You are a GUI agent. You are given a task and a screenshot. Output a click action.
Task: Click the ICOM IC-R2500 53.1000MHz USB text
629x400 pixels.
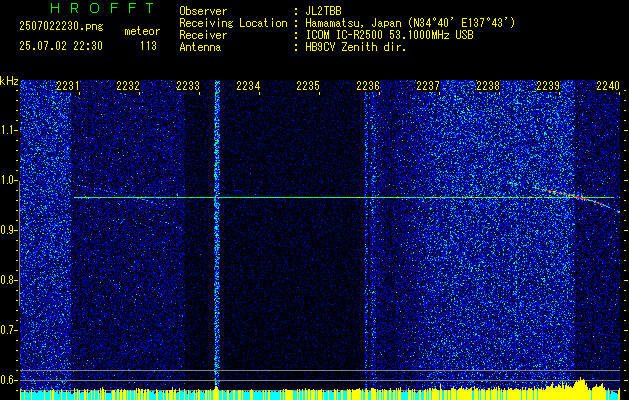[390, 35]
